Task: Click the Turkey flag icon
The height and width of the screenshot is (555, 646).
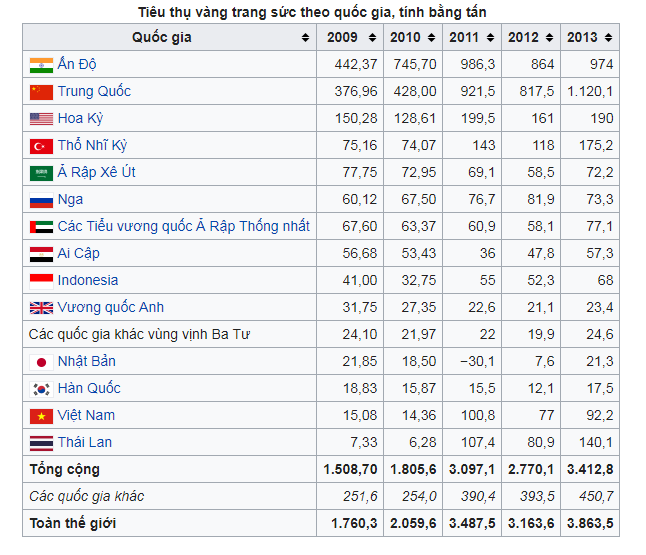Action: click(x=41, y=146)
